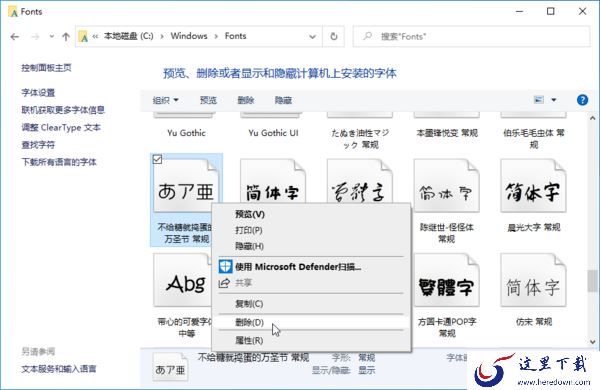Click the magnifier search icon
Image resolution: width=600 pixels, height=390 pixels.
pos(368,36)
